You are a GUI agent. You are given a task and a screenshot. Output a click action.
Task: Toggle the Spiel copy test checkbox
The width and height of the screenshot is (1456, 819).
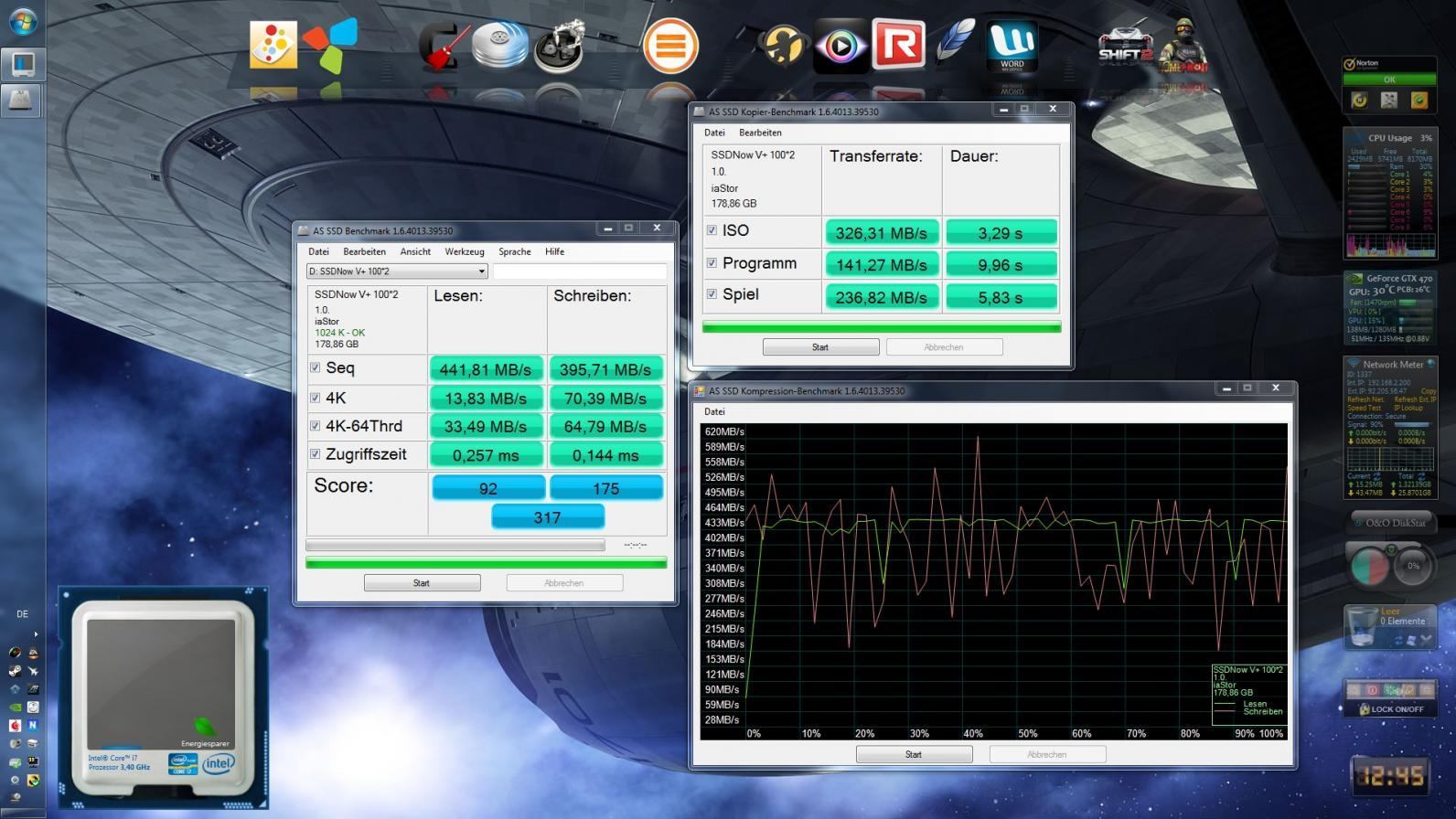[x=712, y=294]
